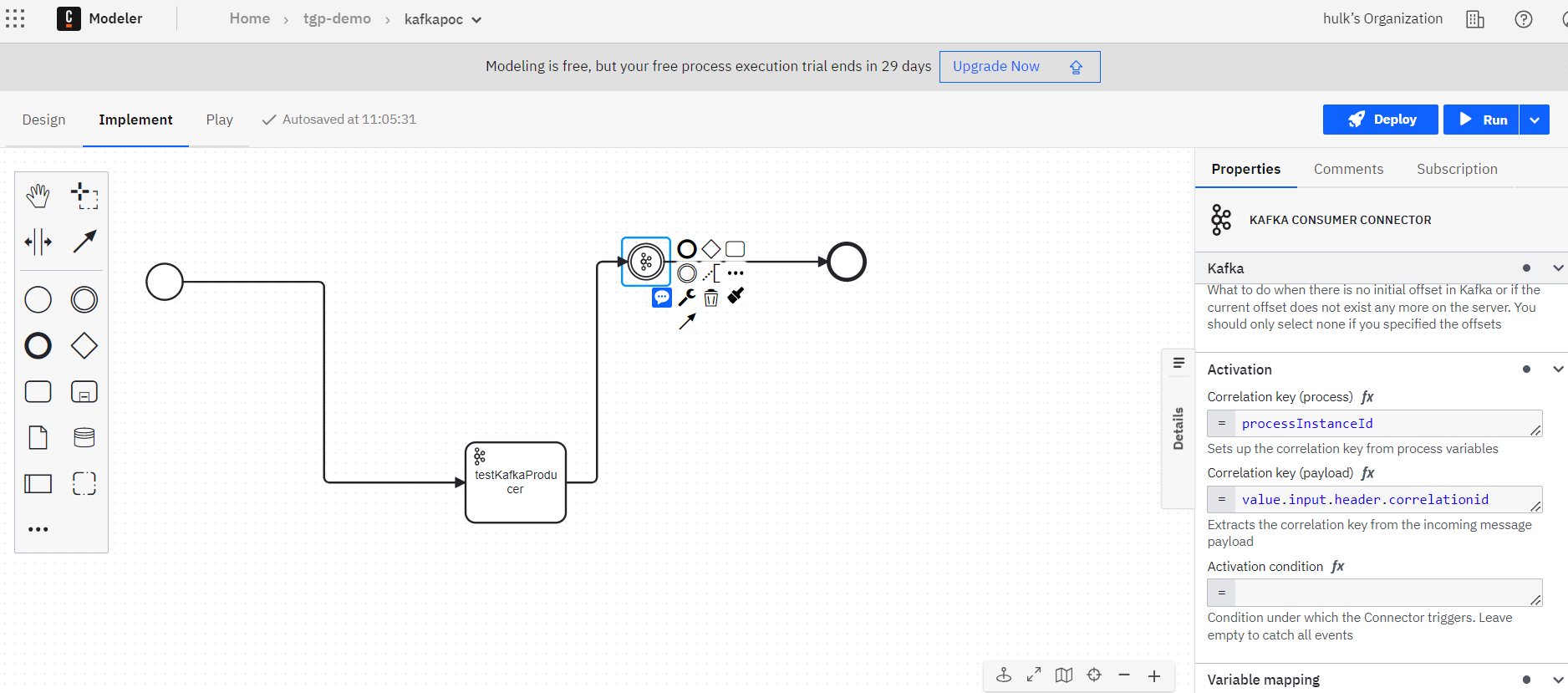Toggle the minimap icon
Viewport: 1568px width, 693px height.
coord(1064,675)
